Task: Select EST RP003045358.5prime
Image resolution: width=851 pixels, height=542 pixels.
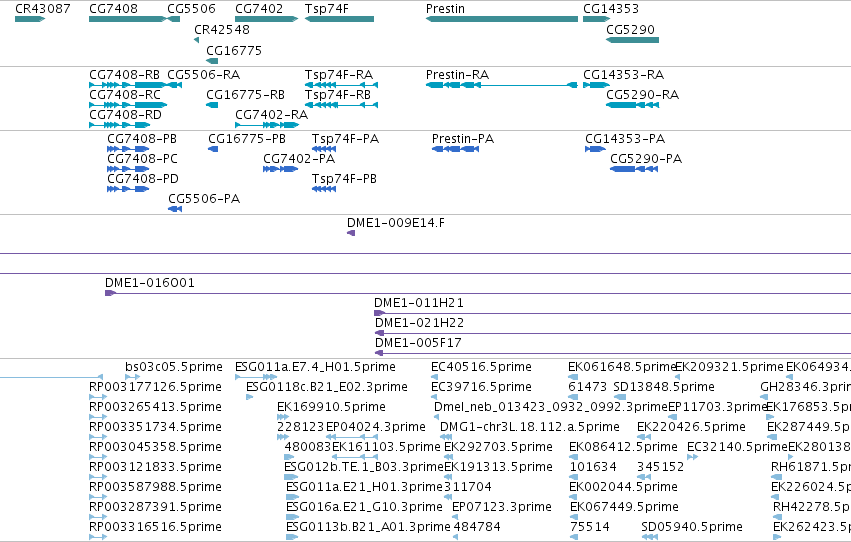Action: coord(98,457)
